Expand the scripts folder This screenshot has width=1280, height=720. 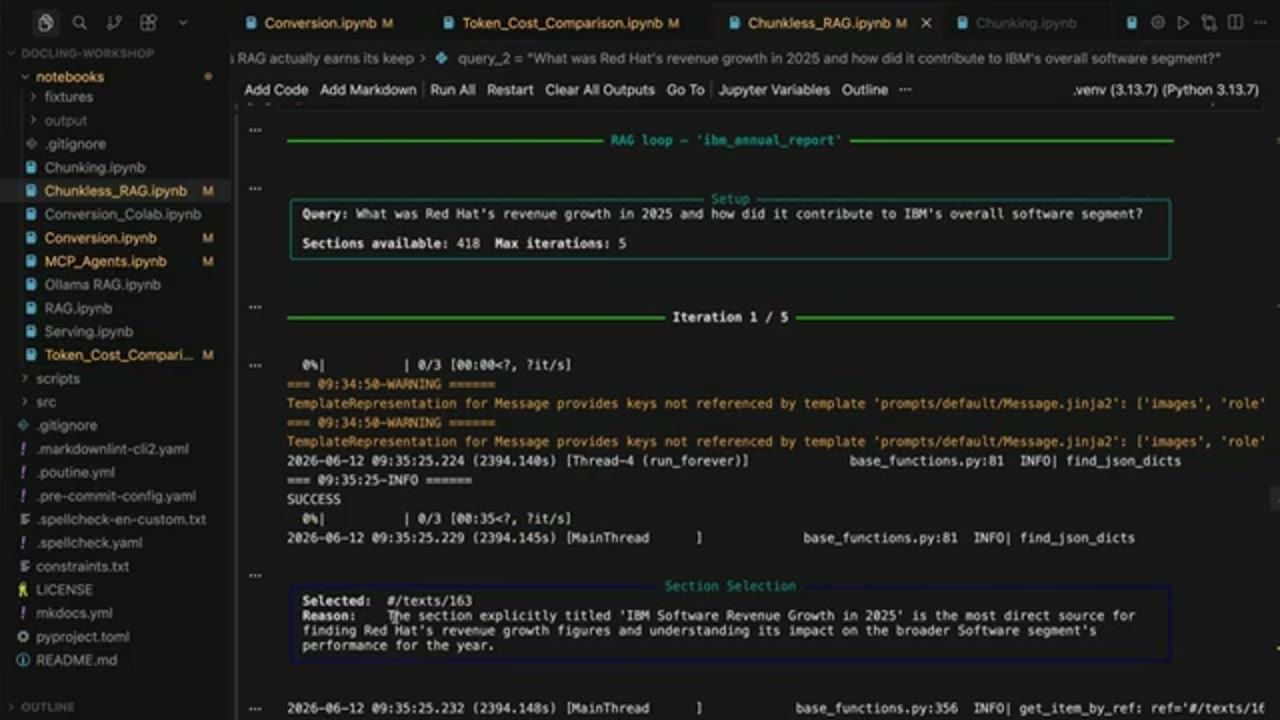click(57, 379)
